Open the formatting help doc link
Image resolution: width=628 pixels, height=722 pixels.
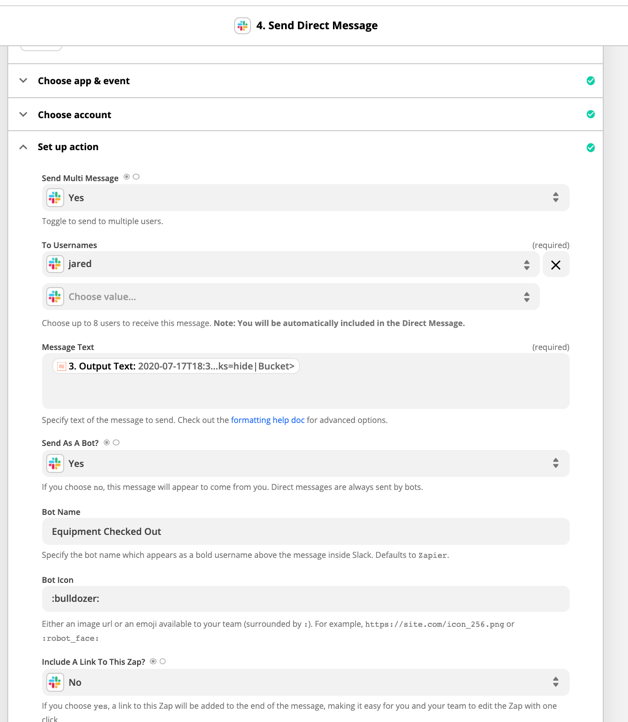[x=267, y=420]
